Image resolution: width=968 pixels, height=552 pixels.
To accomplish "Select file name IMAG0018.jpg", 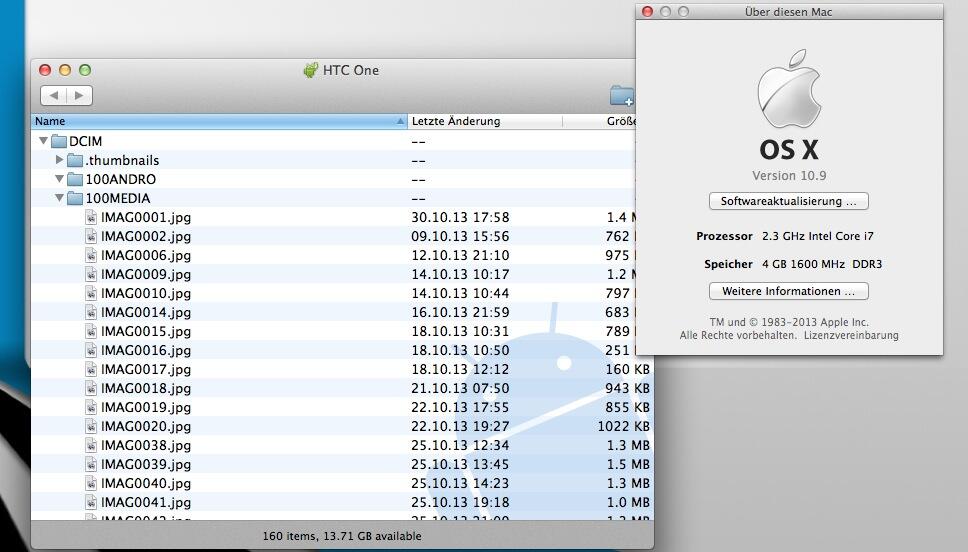I will tap(146, 388).
